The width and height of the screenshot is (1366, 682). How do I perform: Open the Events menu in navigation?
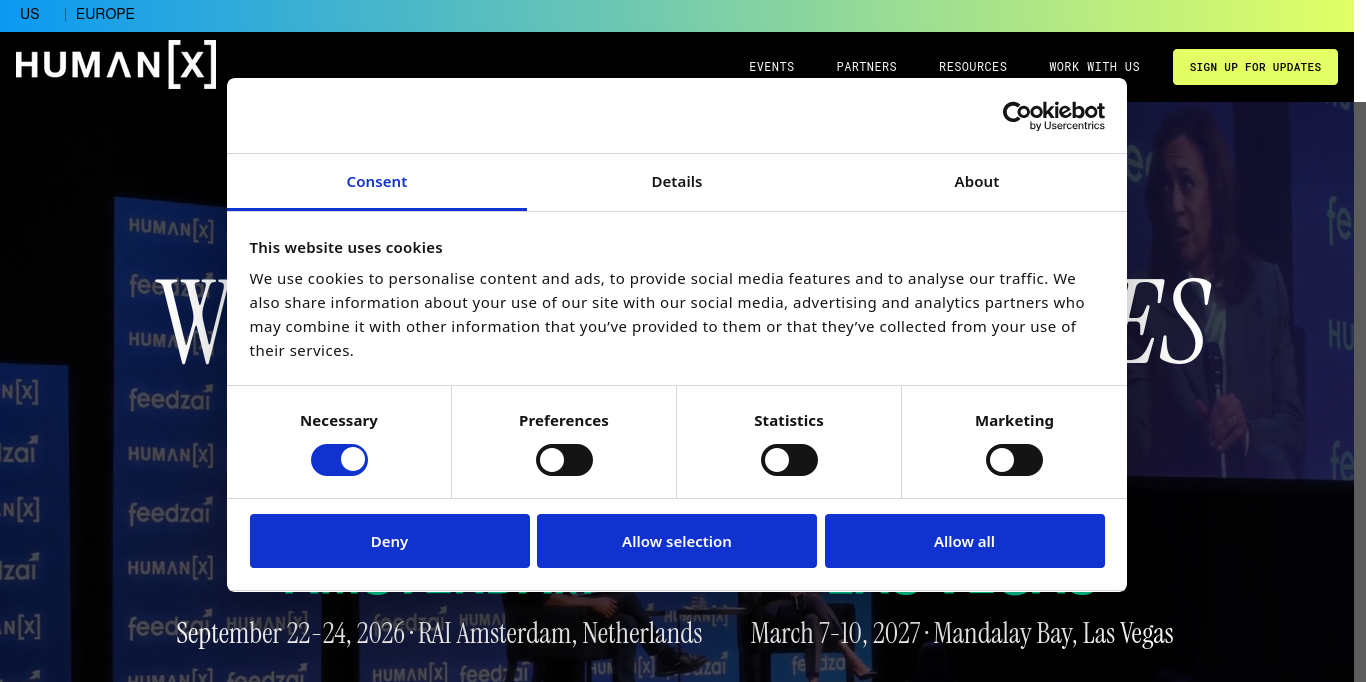point(772,67)
